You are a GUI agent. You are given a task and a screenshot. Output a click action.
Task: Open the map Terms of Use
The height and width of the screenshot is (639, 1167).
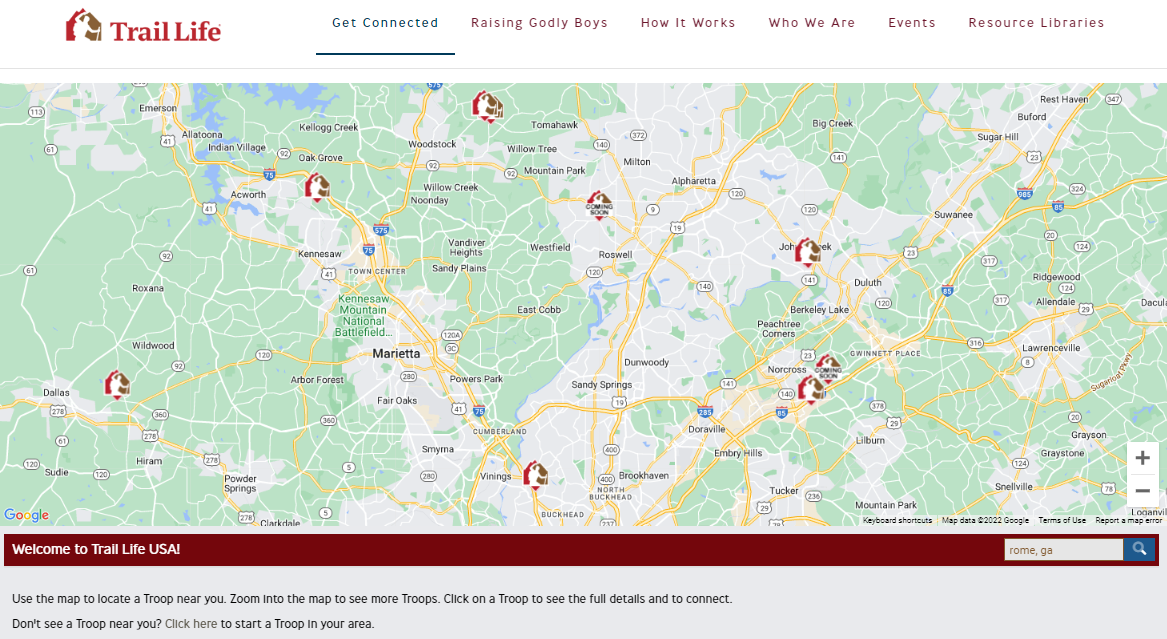pos(1062,521)
